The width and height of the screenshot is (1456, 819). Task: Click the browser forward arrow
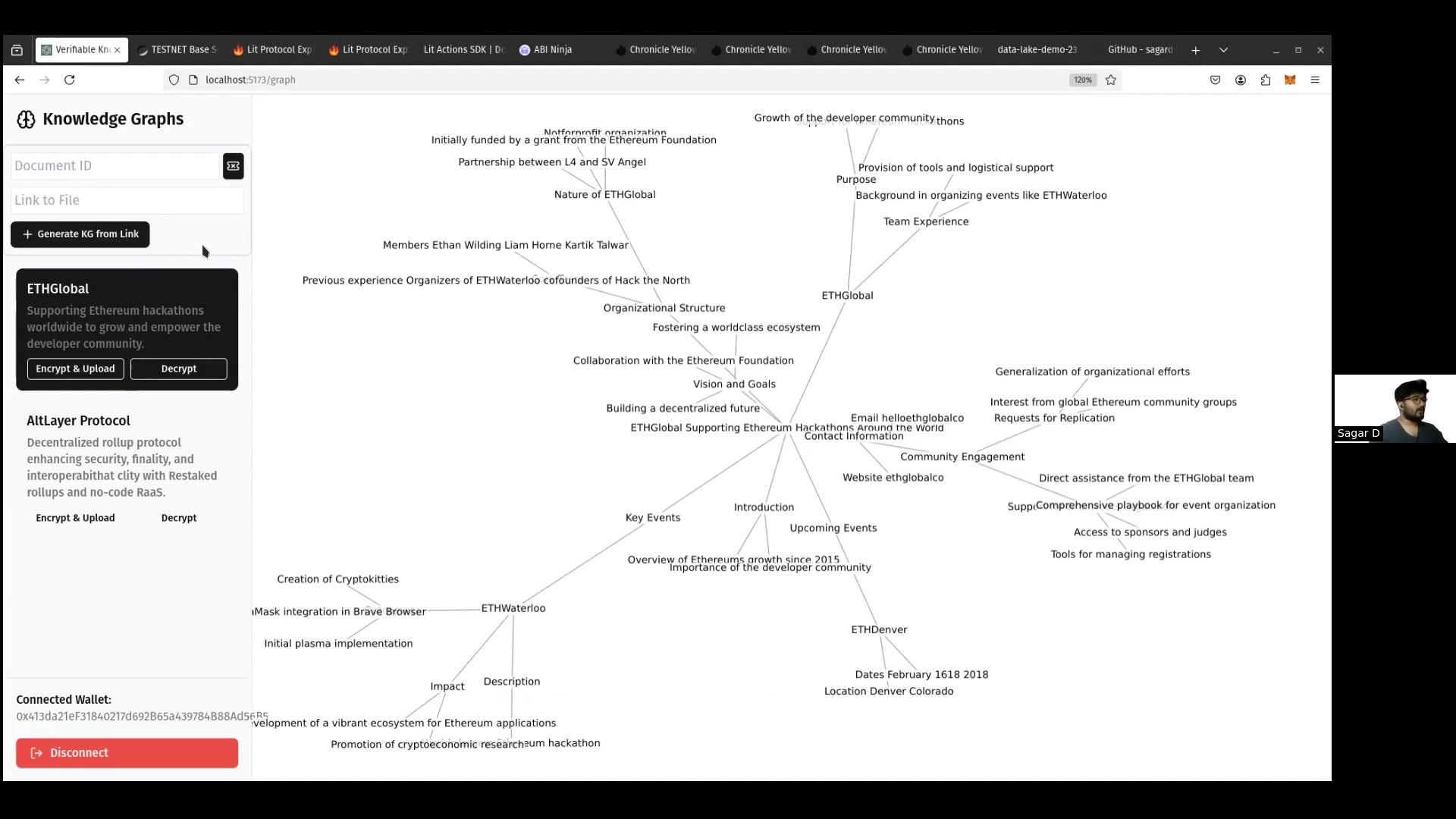tap(45, 80)
